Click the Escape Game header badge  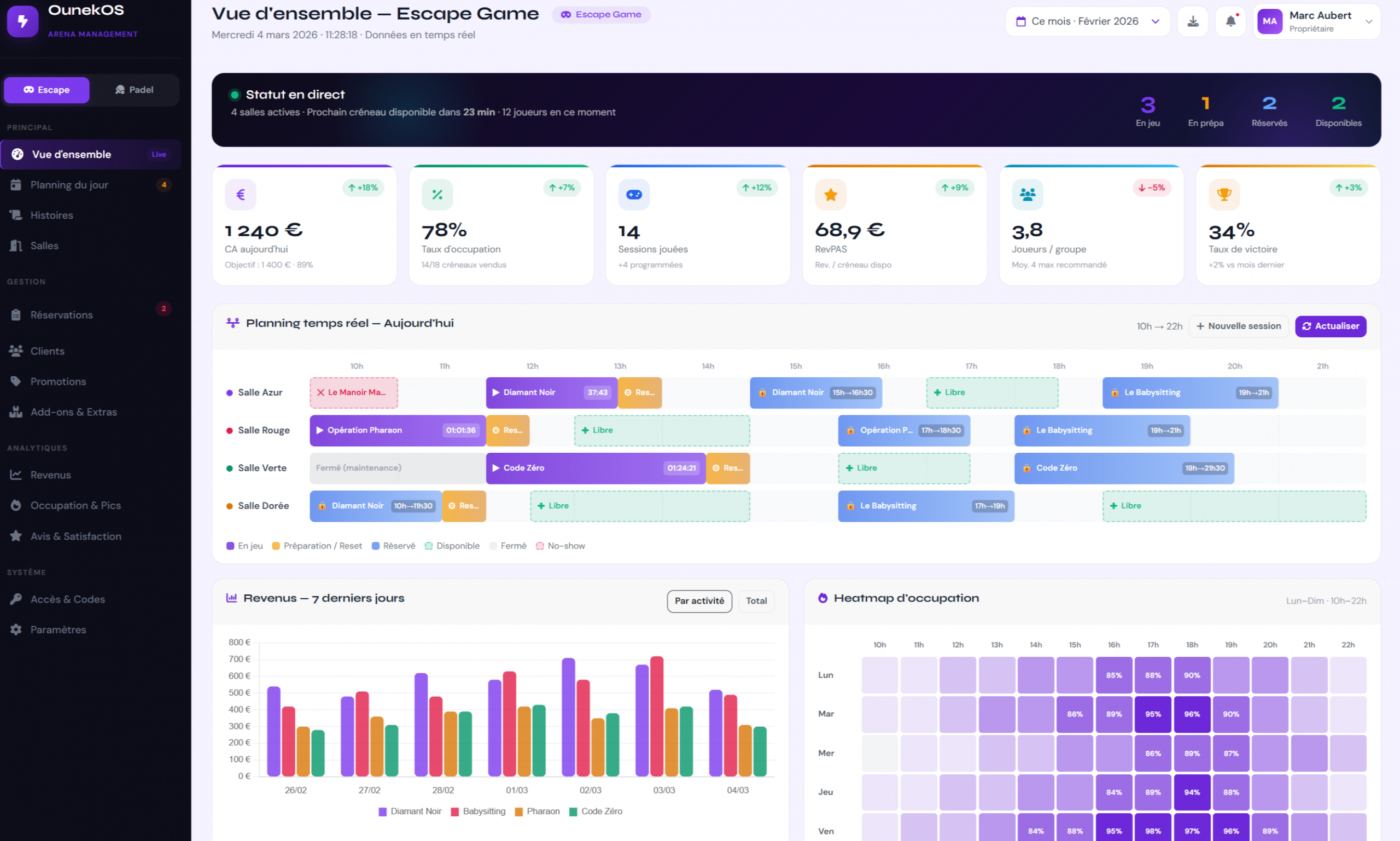601,15
